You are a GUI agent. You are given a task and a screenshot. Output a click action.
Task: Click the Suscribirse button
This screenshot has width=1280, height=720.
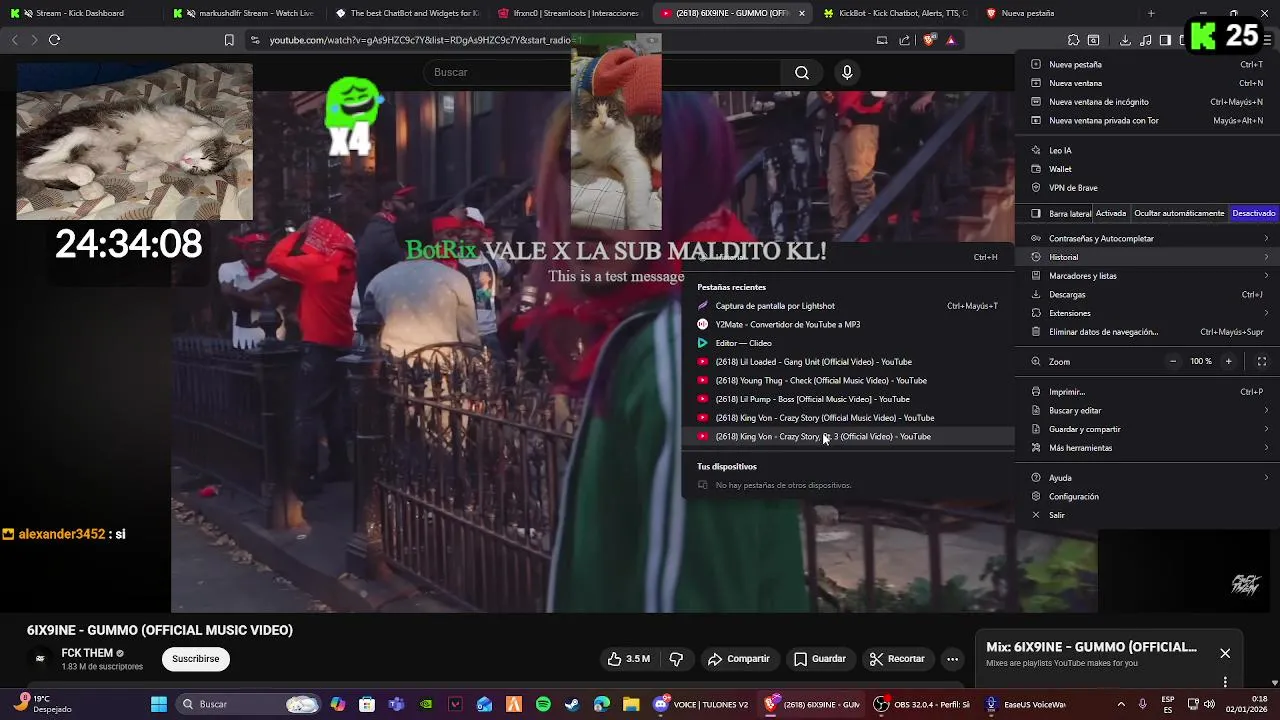pyautogui.click(x=196, y=659)
